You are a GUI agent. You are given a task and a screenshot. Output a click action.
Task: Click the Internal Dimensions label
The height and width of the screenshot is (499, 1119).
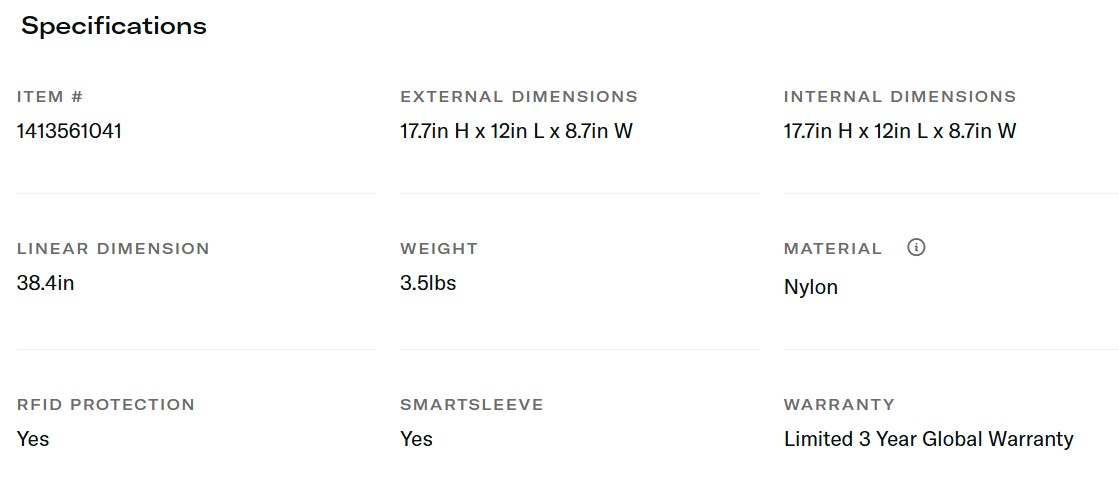click(899, 97)
